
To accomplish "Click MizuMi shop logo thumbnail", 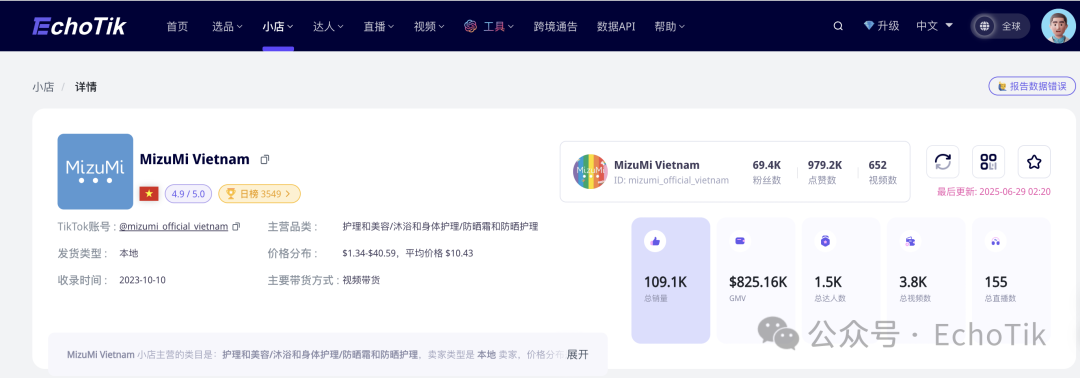I will (x=95, y=171).
